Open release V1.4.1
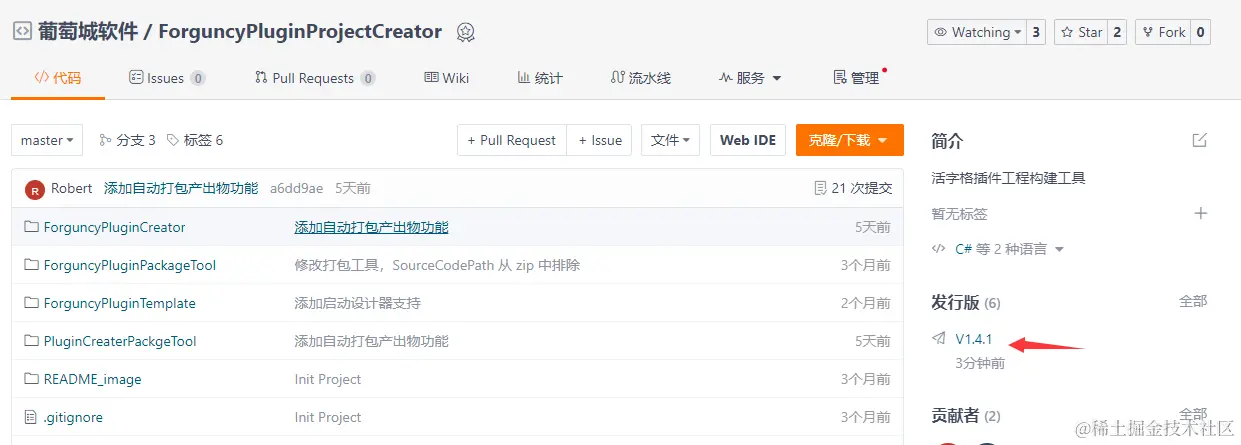Screen dimensions: 1241x445 (x=974, y=339)
